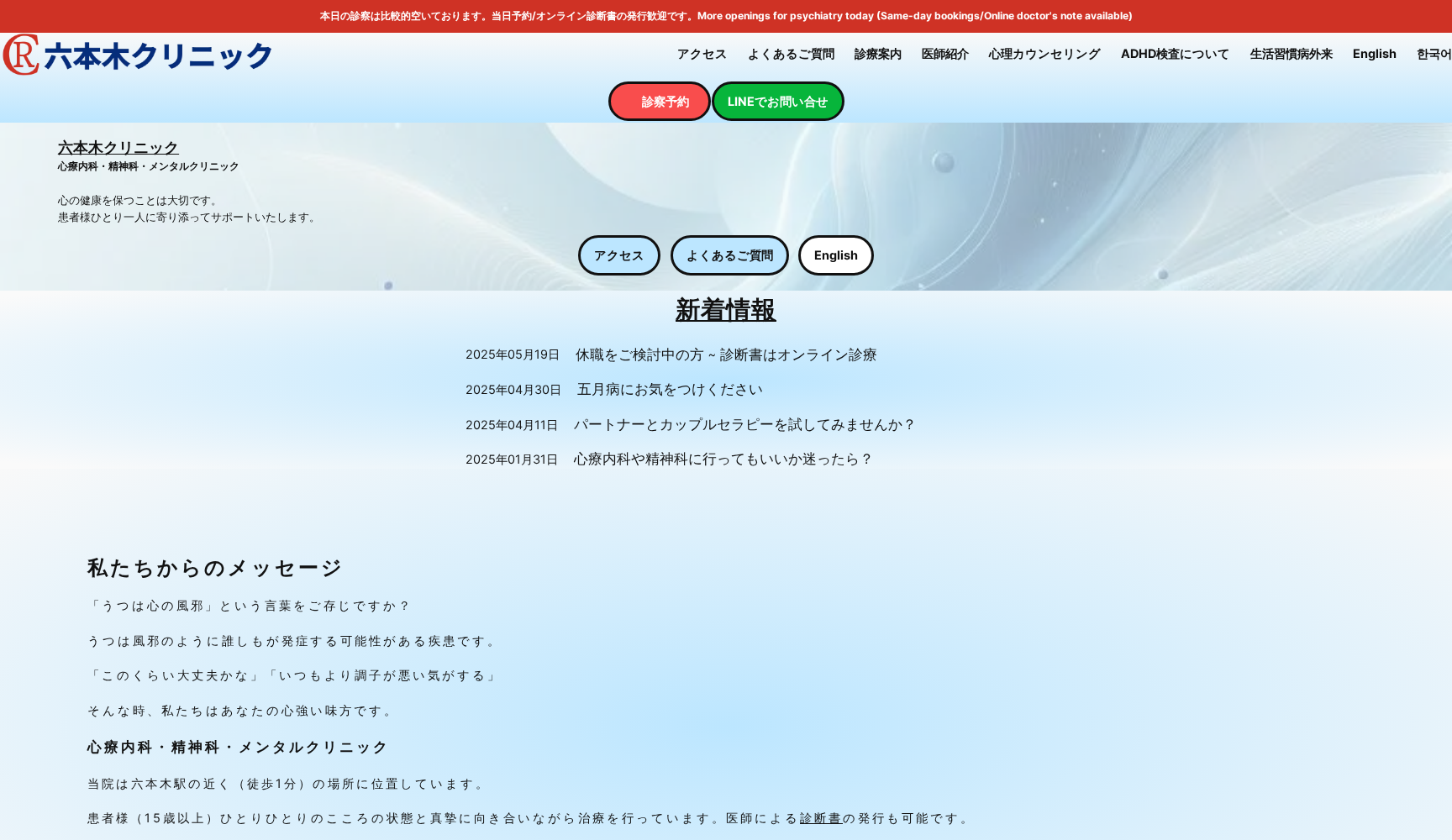
Task: Open the May 19 online diagnosis news article
Action: 724,354
